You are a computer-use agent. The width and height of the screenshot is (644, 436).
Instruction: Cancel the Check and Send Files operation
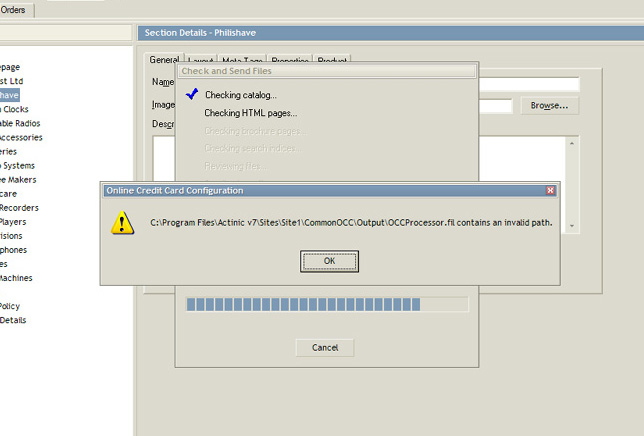324,347
